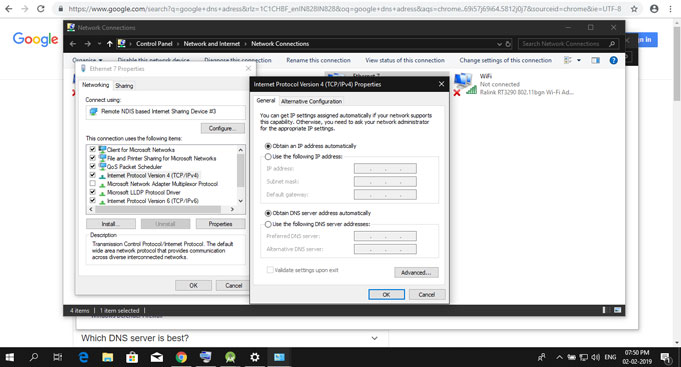Click 'View status of this connection'

[405, 60]
